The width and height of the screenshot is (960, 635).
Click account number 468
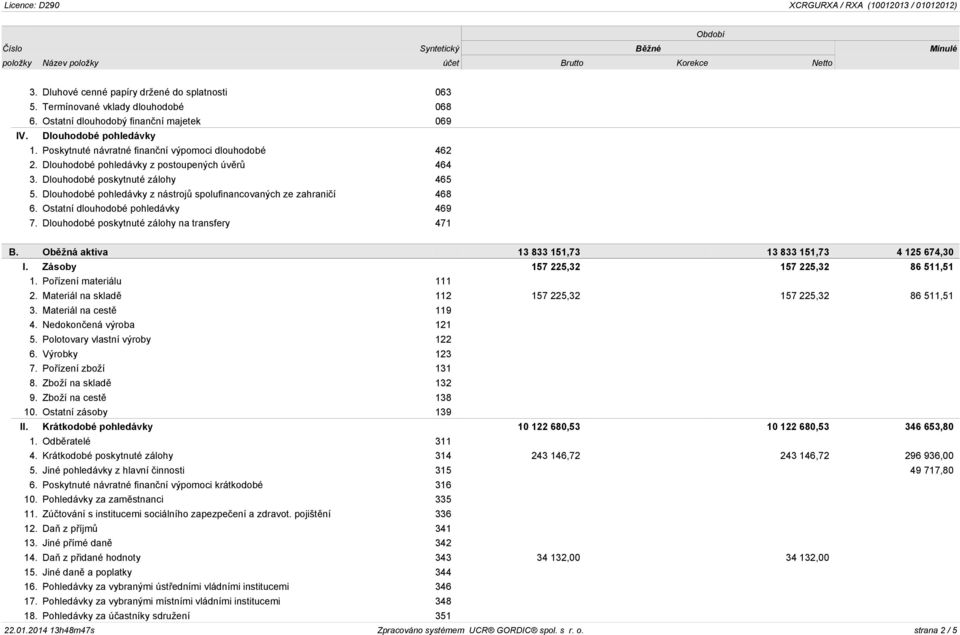point(443,194)
